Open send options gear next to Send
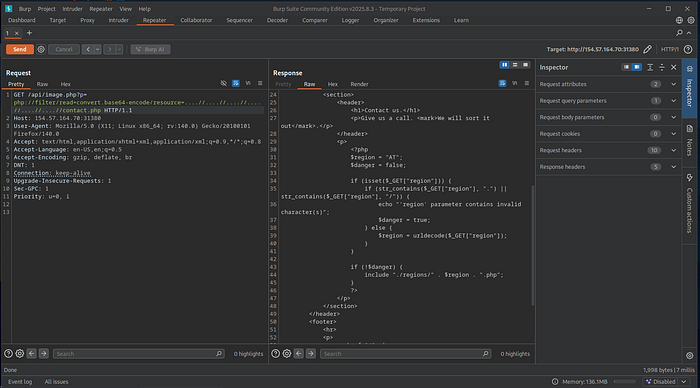The image size is (700, 388). (41, 49)
